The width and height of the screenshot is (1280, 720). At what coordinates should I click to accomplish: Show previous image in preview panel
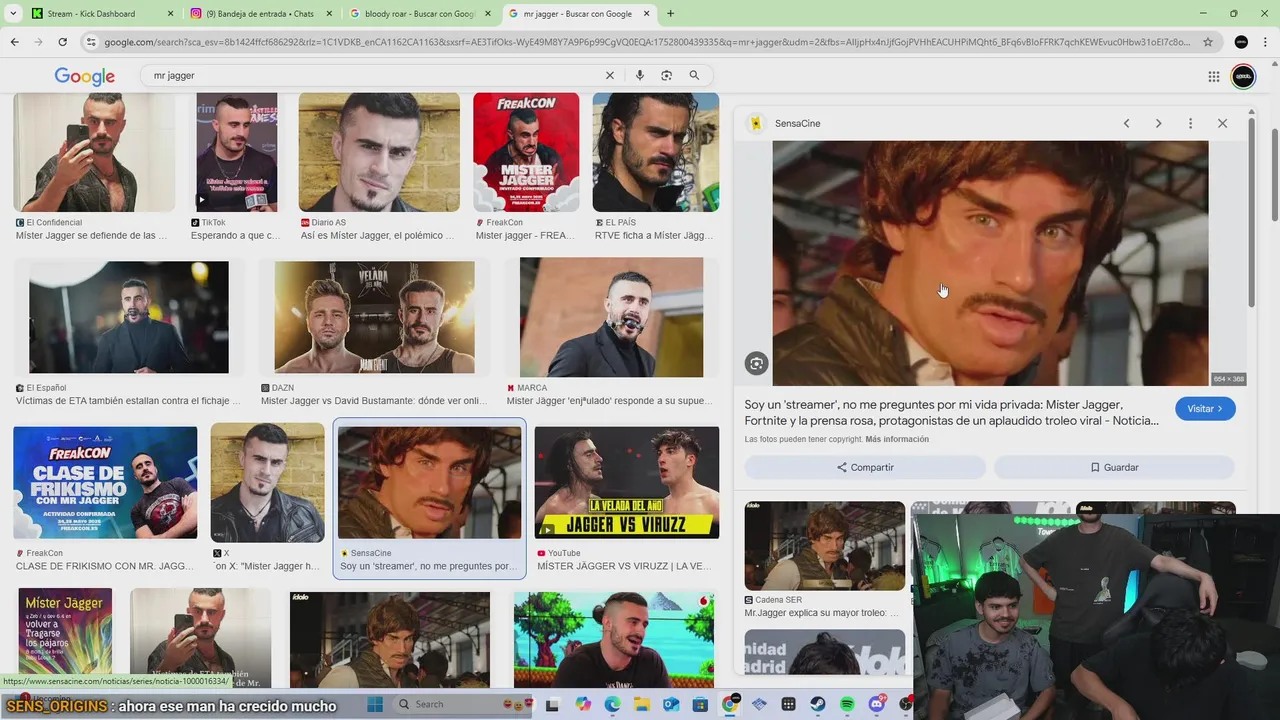[x=1126, y=123]
